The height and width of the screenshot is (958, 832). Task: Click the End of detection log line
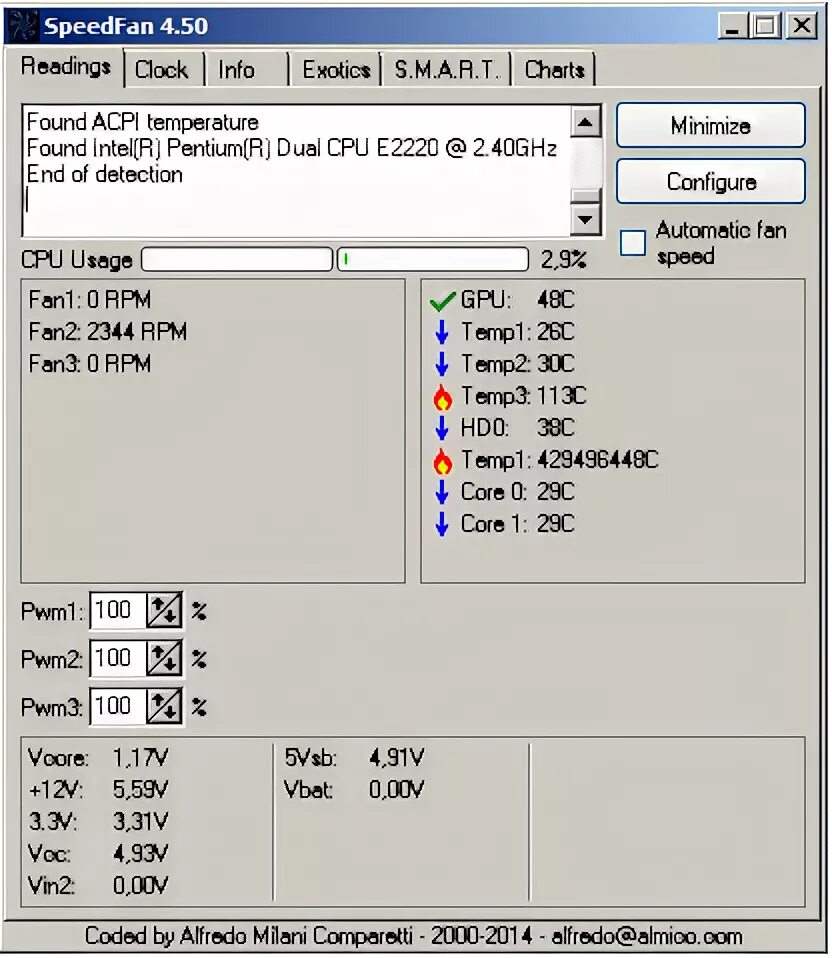pyautogui.click(x=104, y=175)
